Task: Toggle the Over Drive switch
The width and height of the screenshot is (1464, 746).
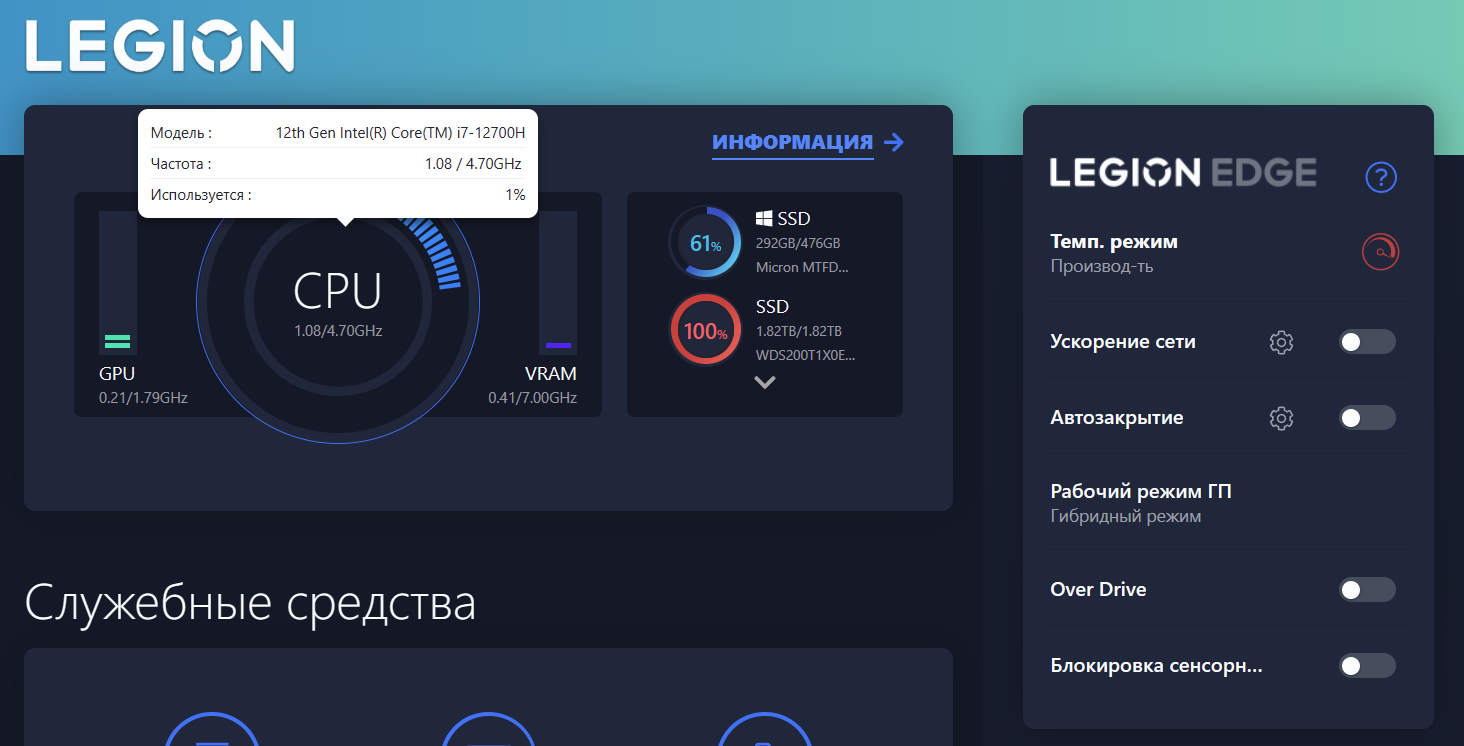Action: coord(1367,590)
